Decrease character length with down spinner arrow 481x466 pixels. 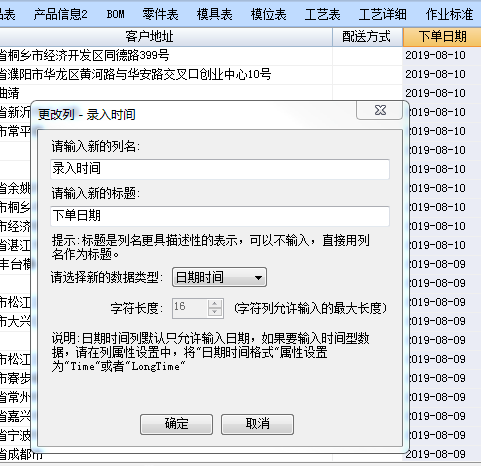pos(215,312)
